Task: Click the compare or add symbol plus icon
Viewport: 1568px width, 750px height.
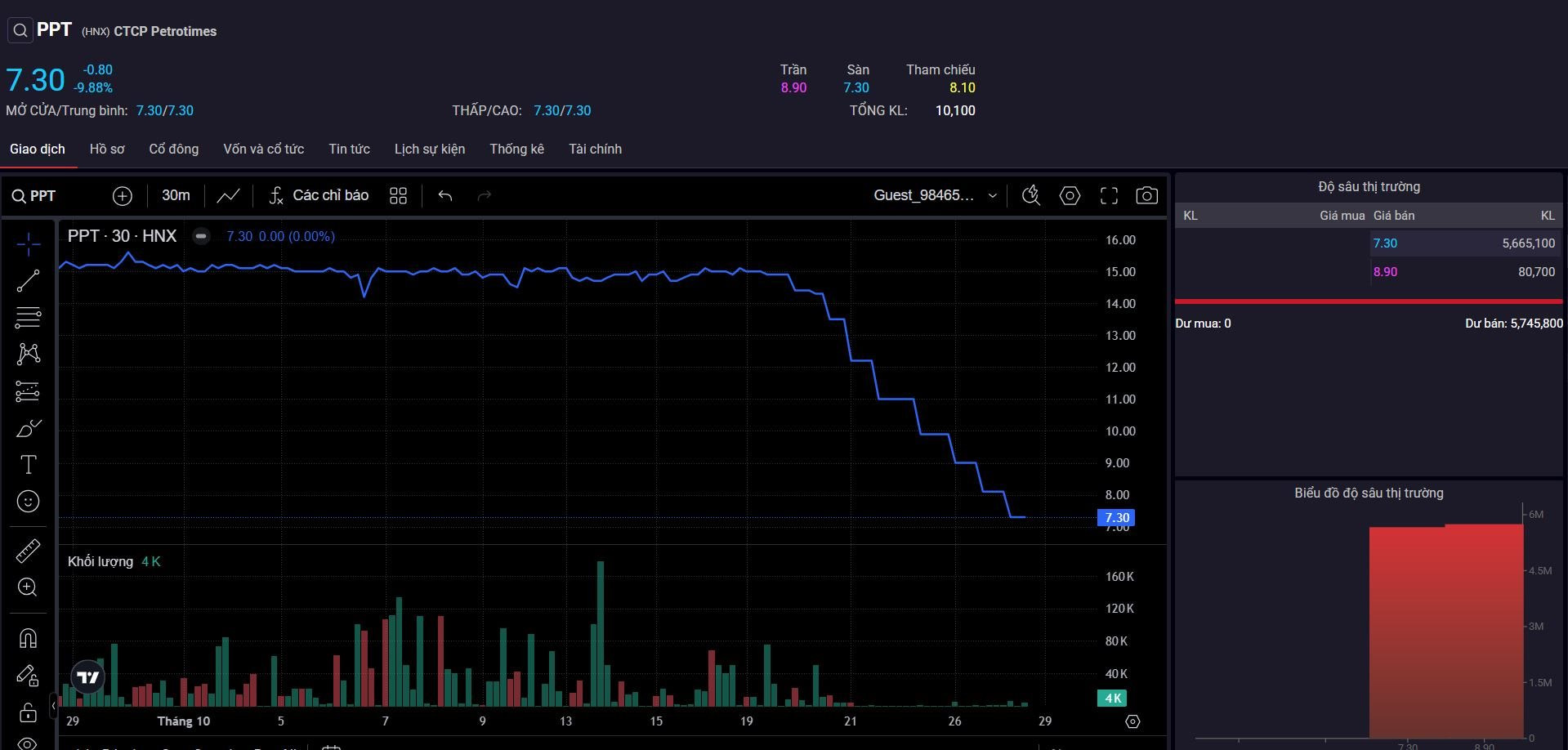Action: click(x=123, y=196)
